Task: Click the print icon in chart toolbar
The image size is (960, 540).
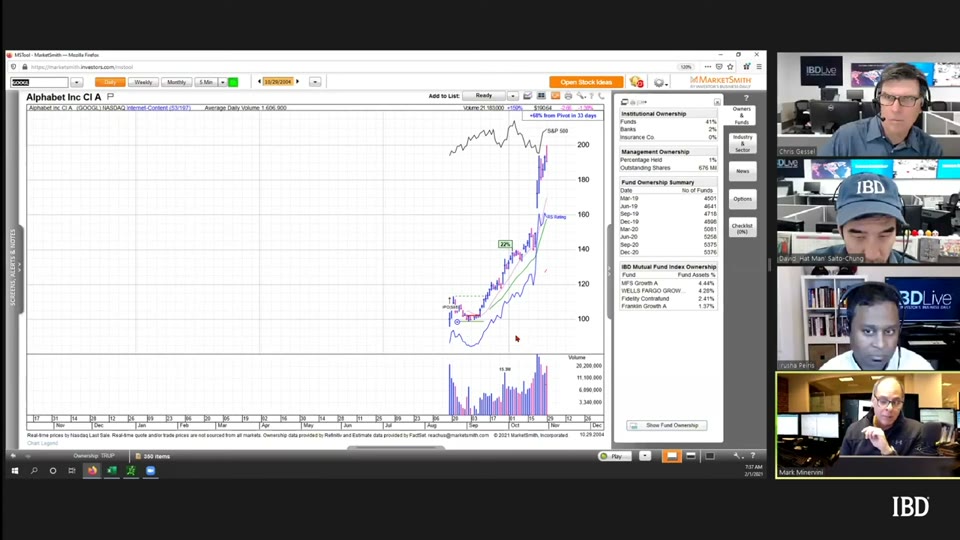Action: point(568,96)
